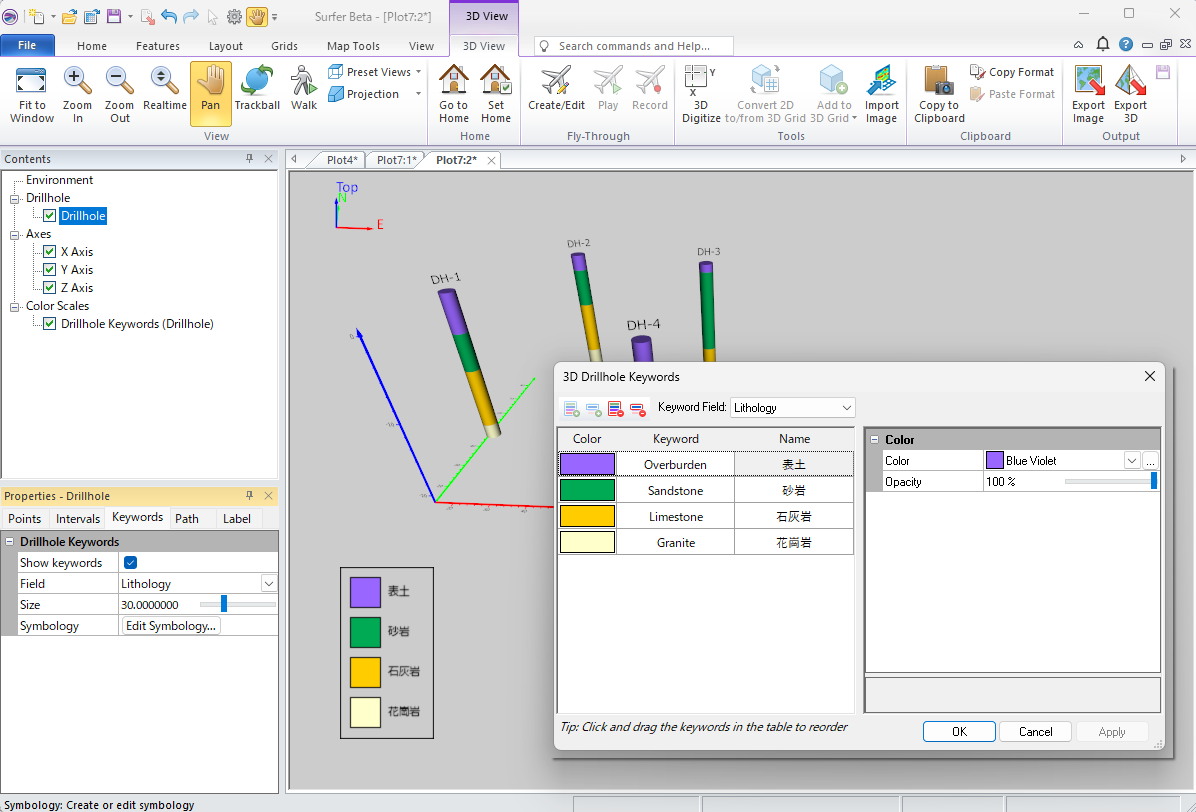Click the Edit Symbology button
The image size is (1196, 812).
click(170, 626)
